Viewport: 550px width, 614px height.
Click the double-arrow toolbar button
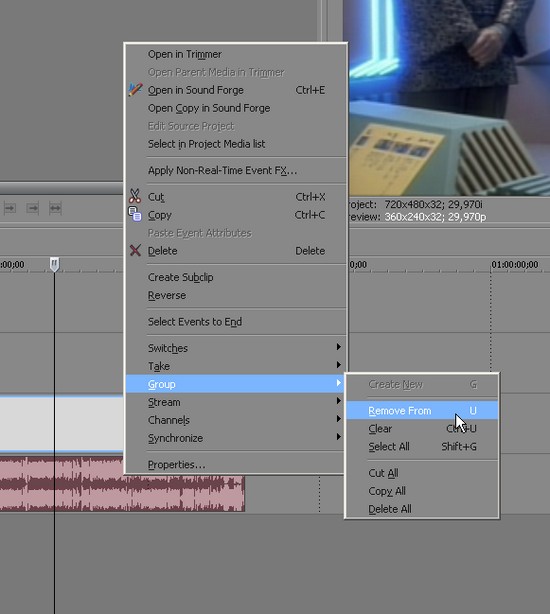pyautogui.click(x=55, y=208)
